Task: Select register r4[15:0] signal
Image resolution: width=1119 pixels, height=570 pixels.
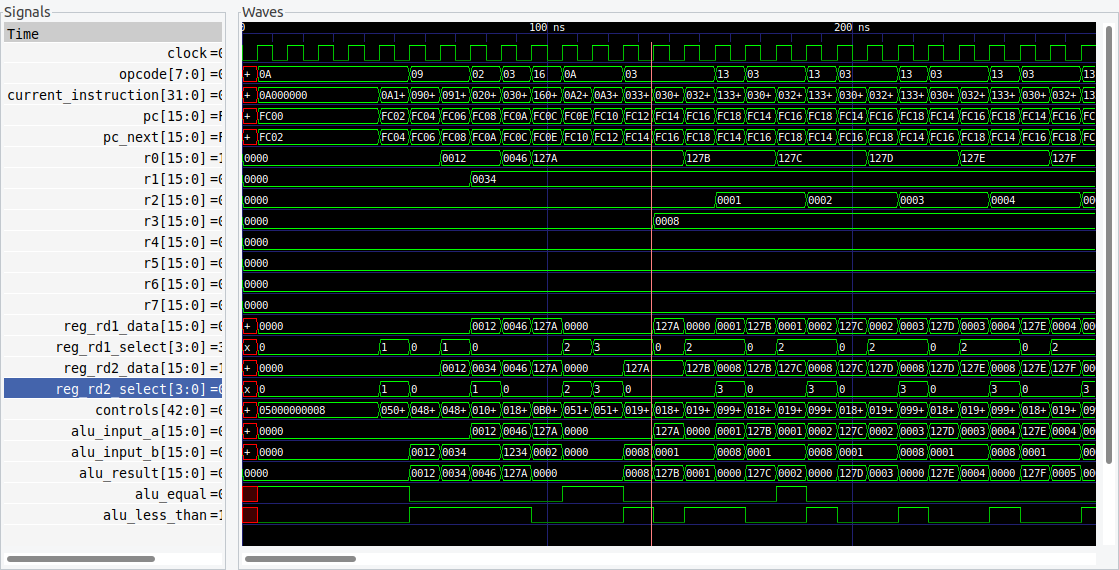Action: (x=113, y=242)
